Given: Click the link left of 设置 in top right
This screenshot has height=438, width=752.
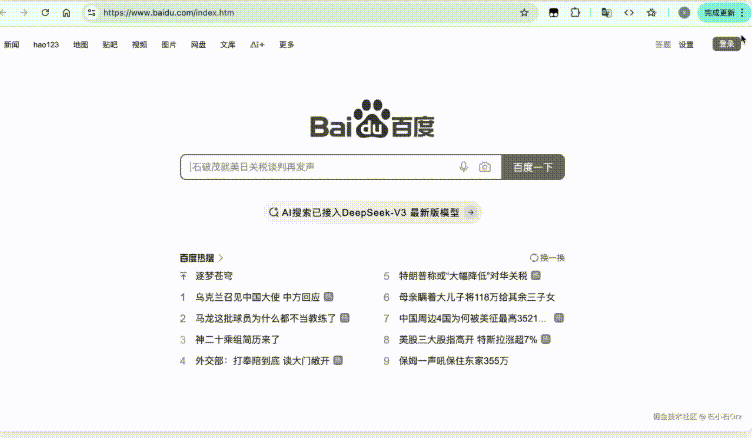Looking at the screenshot, I should point(663,45).
